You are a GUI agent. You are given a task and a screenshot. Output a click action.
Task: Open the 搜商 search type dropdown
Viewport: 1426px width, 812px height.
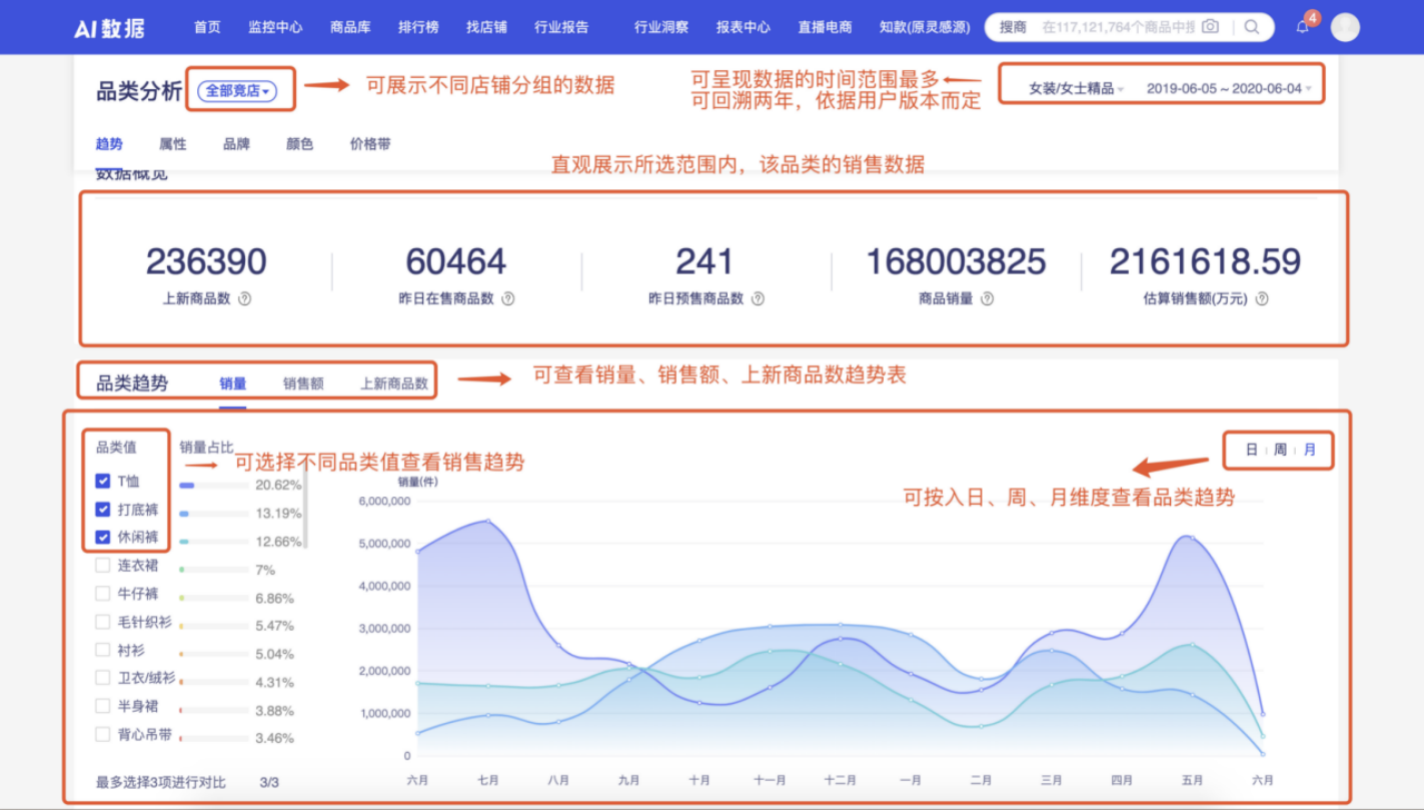point(1013,27)
